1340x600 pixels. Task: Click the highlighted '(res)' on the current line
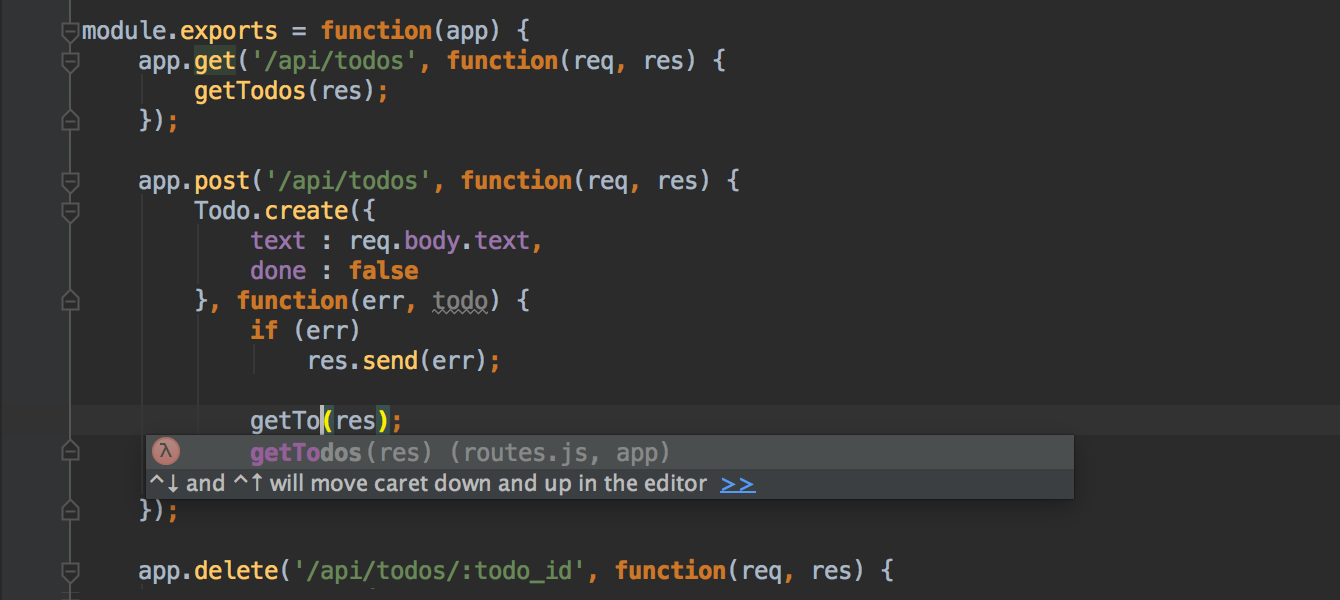[x=355, y=421]
